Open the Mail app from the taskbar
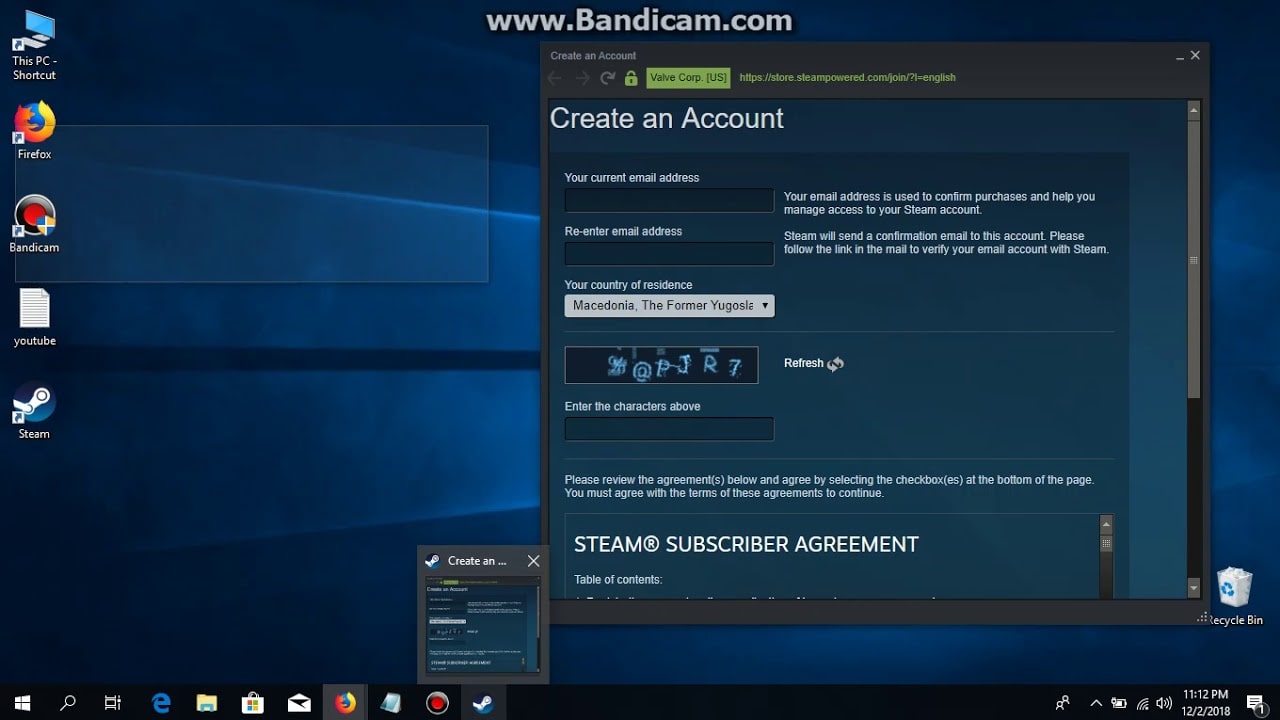 coord(299,703)
